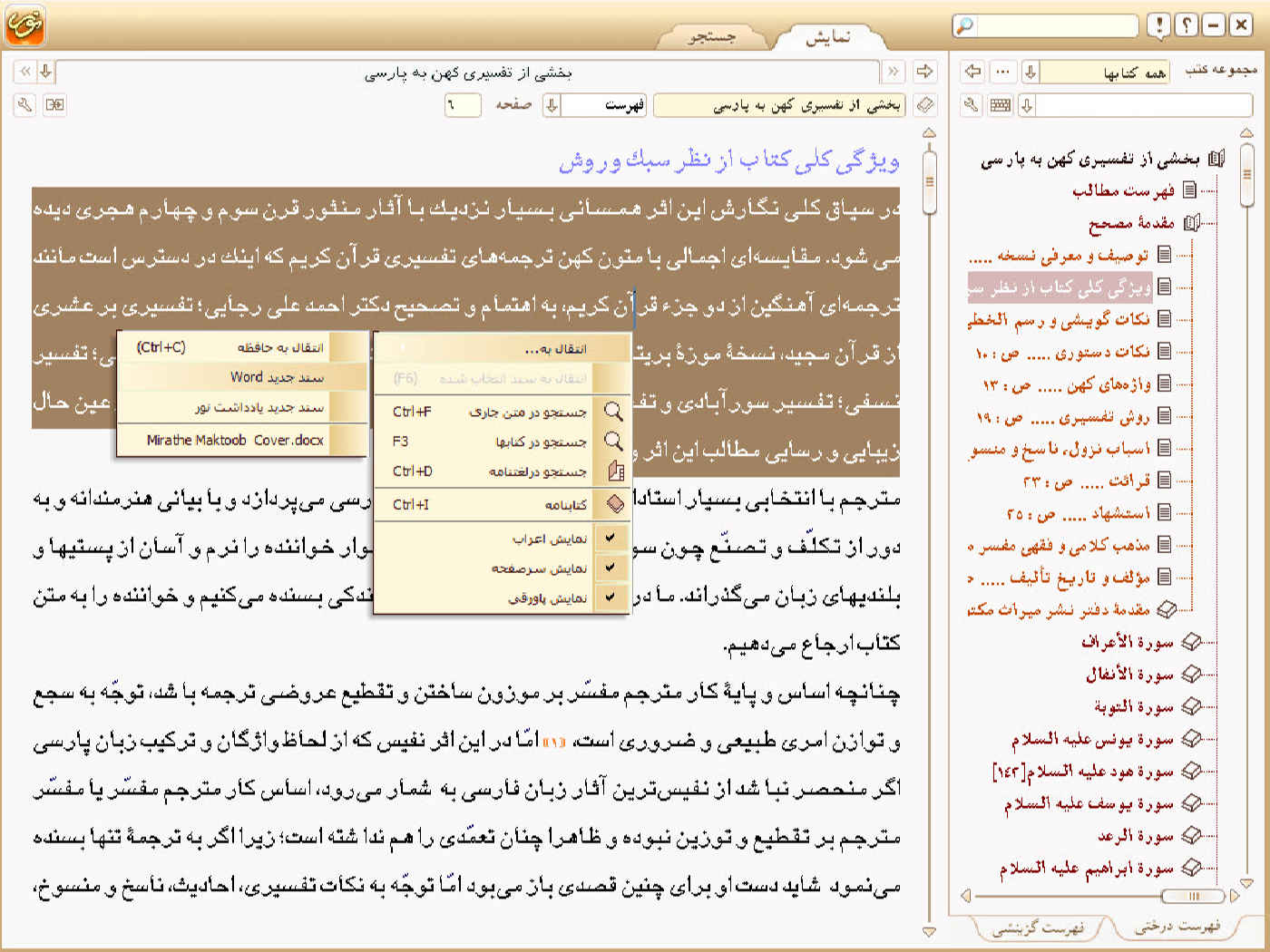This screenshot has height=952, width=1270.
Task: Click the top search input field
Action: coord(1058,25)
